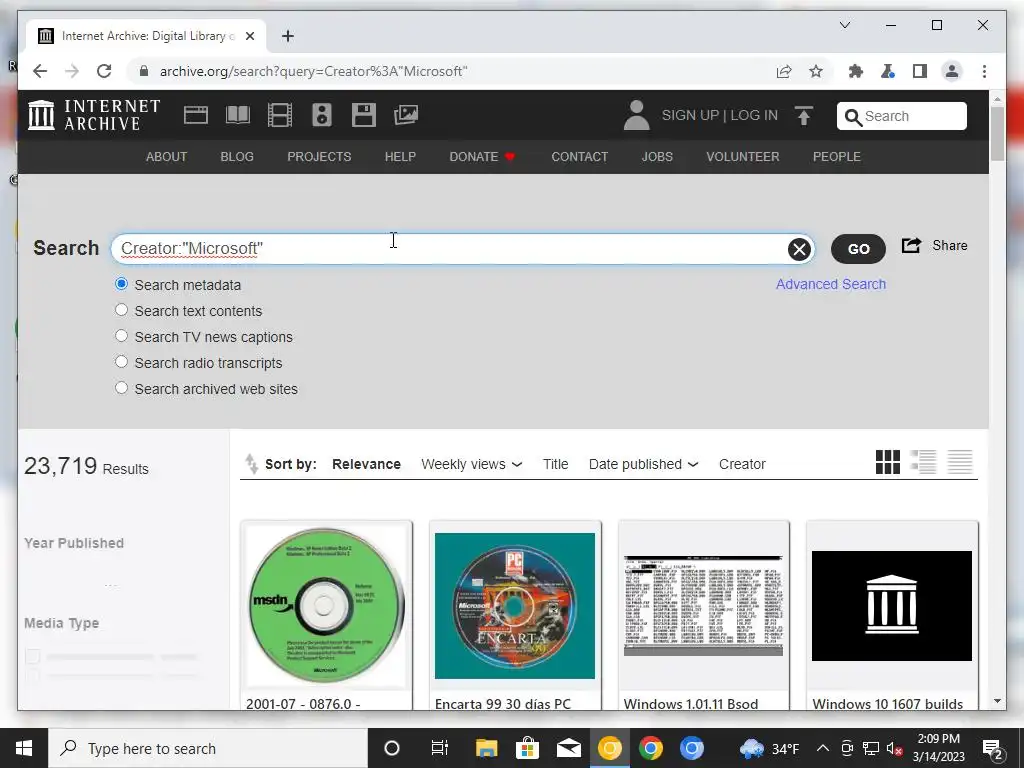Click the Chrome Labs flask icon
Image resolution: width=1024 pixels, height=768 pixels.
coord(888,71)
